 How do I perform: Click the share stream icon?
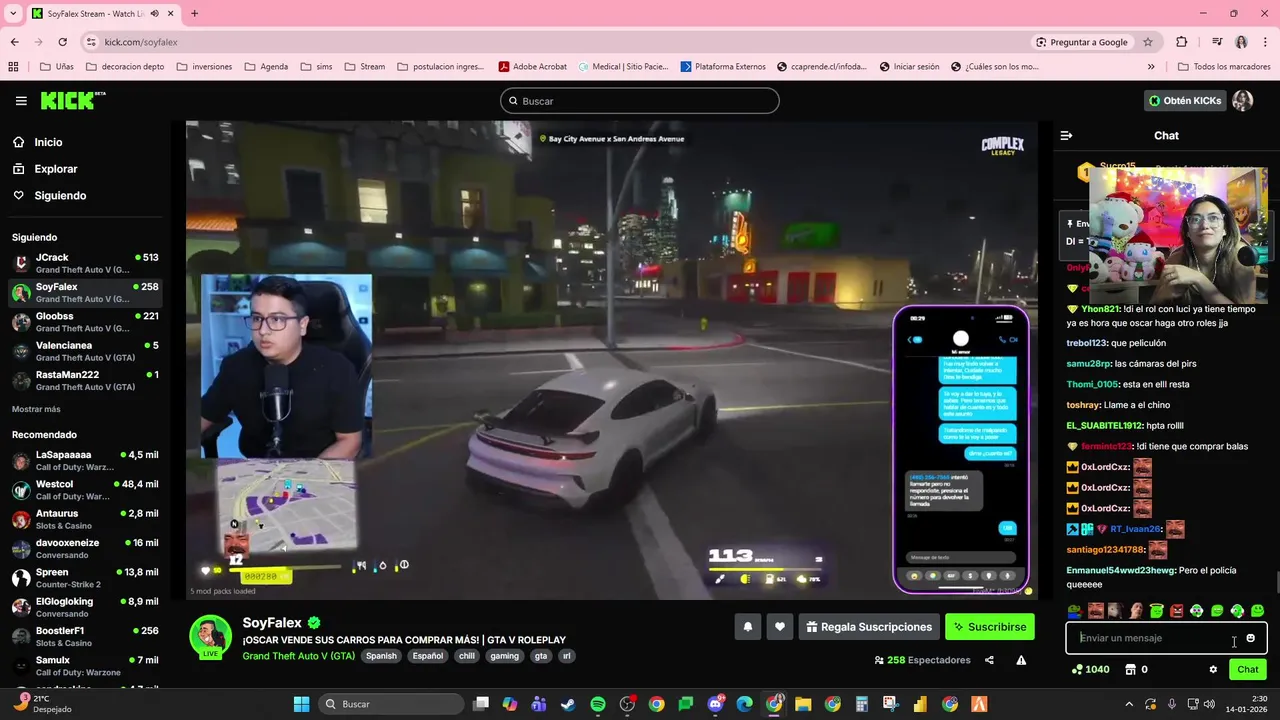pos(989,660)
